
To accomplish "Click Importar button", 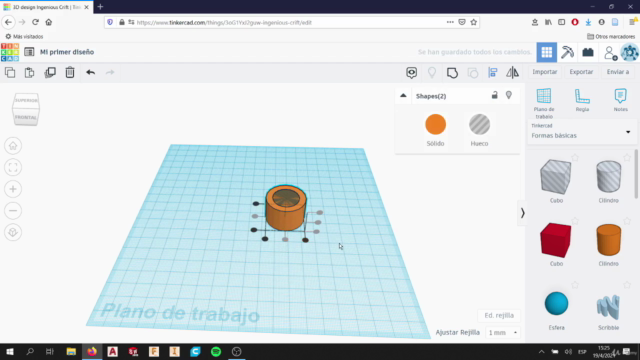I will click(x=544, y=72).
